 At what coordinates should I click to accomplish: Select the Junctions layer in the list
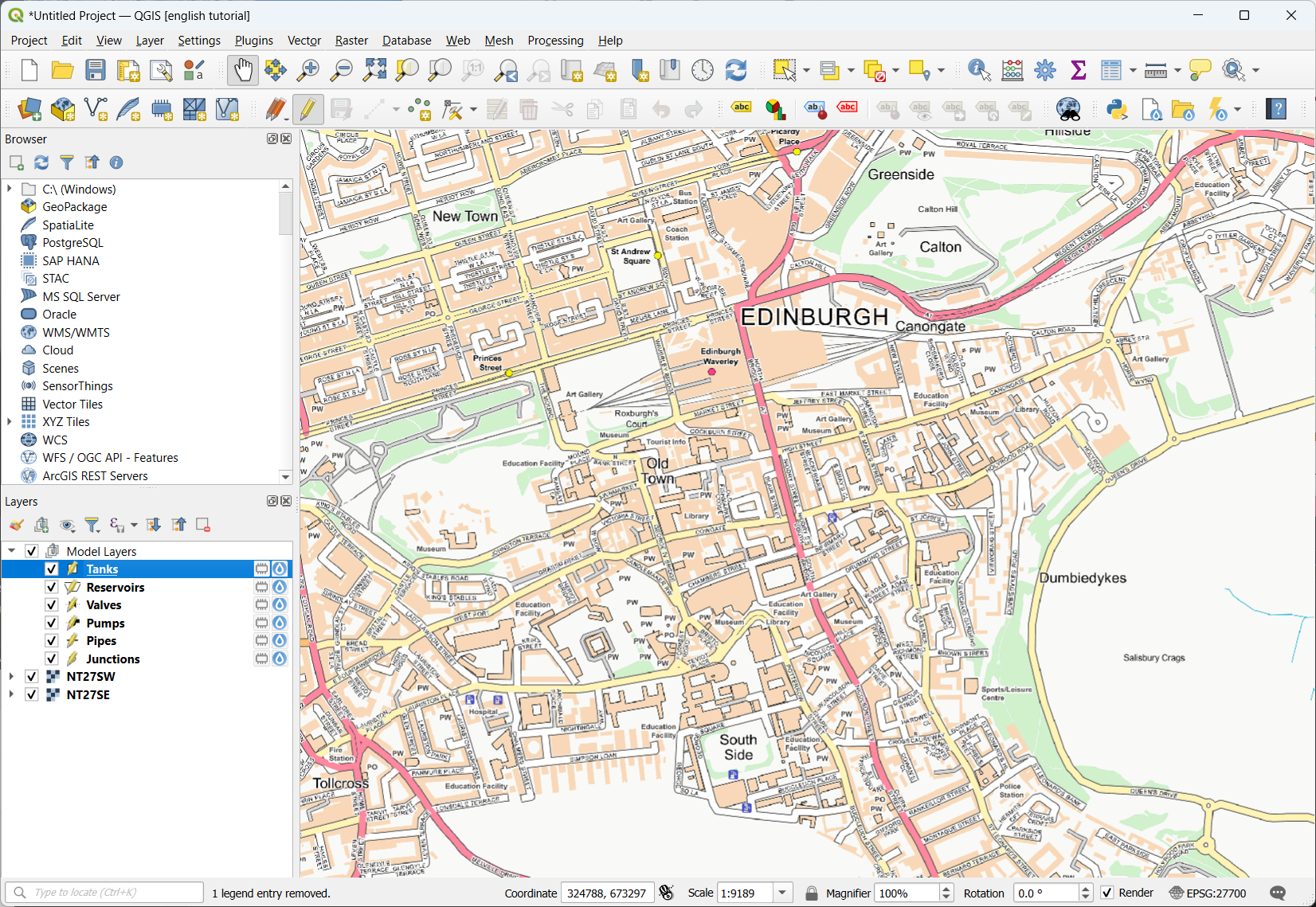(112, 659)
